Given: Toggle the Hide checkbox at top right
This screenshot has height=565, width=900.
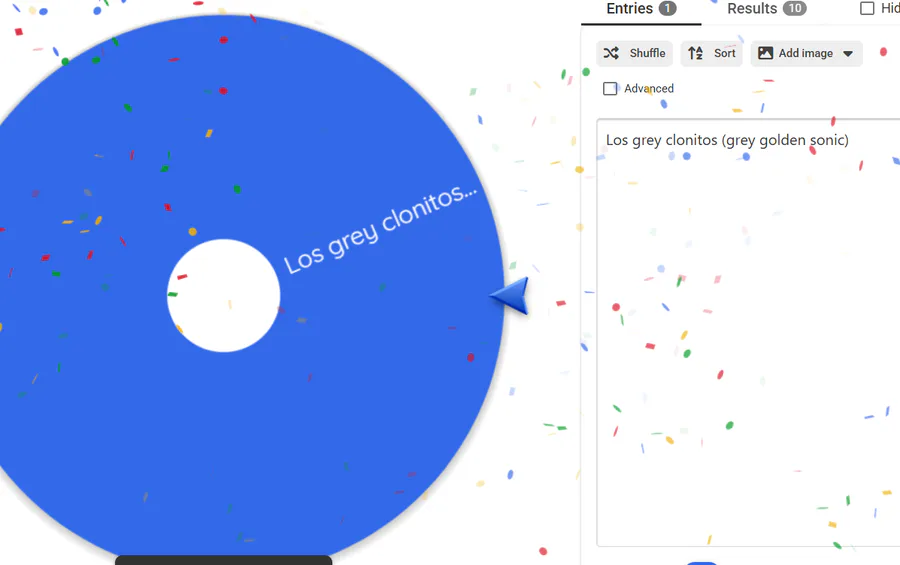Looking at the screenshot, I should coord(867,8).
